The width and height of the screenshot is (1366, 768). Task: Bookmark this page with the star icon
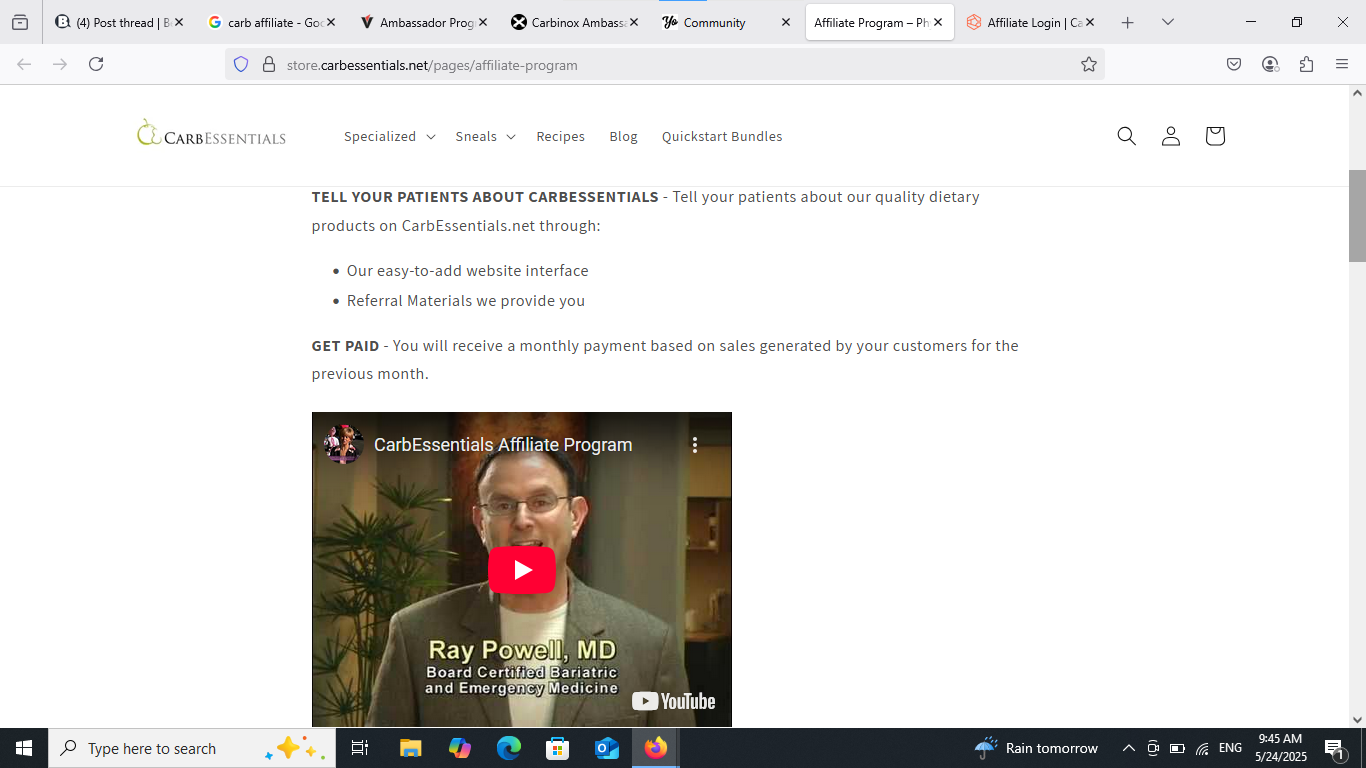pos(1089,65)
